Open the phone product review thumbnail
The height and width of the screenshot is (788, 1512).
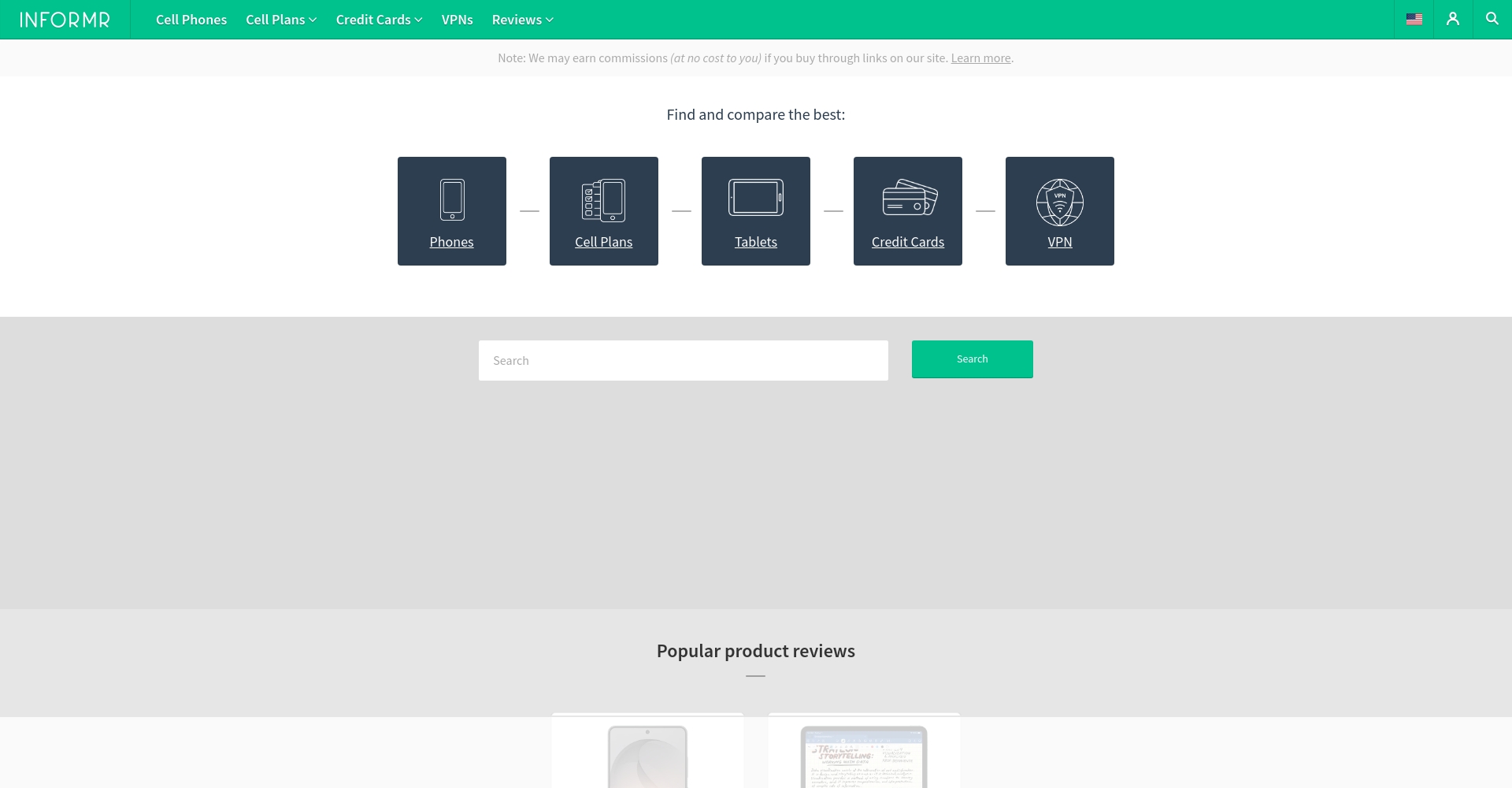(x=647, y=755)
